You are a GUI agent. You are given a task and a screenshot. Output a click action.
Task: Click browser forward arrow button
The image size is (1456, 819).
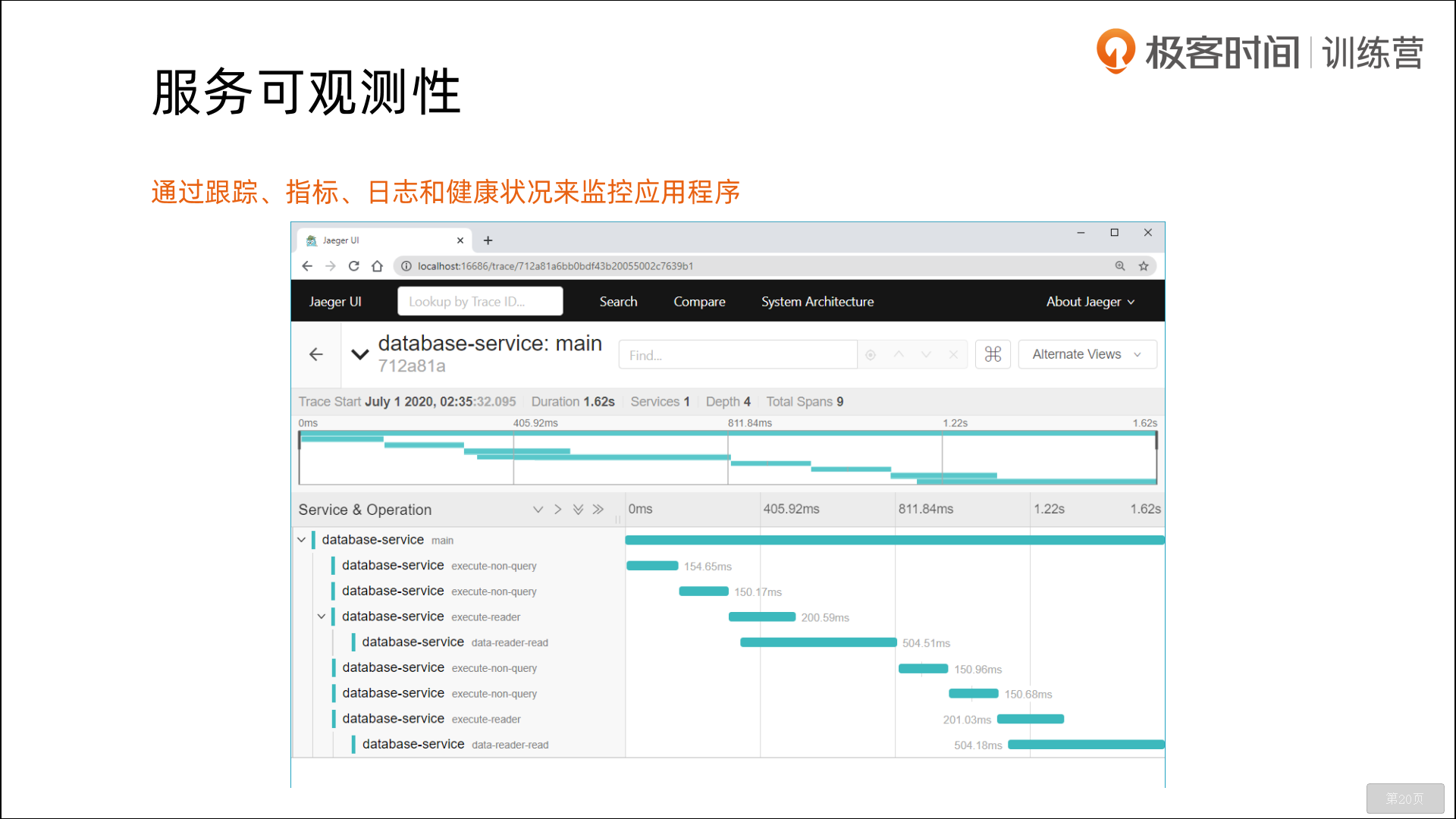tap(331, 266)
